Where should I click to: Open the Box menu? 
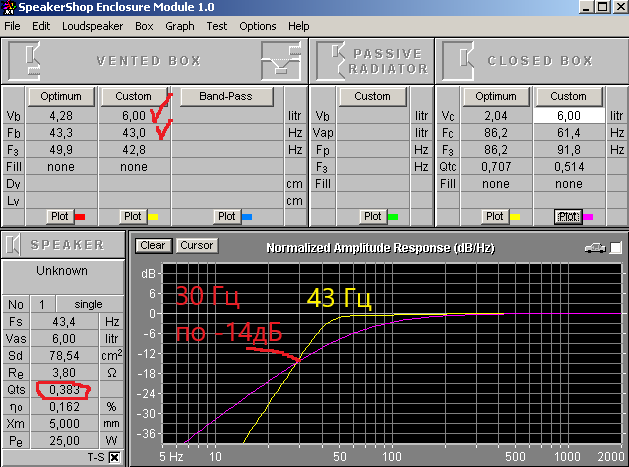(x=144, y=26)
